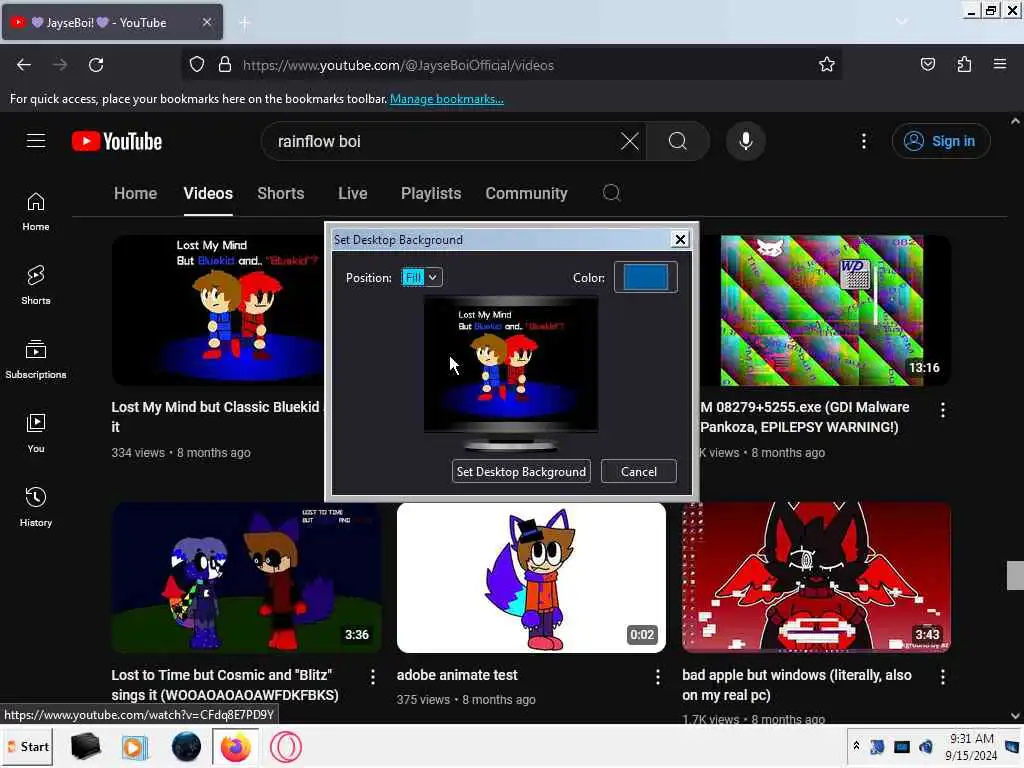Click the site padlock security icon
The height and width of the screenshot is (768, 1024).
click(x=225, y=65)
